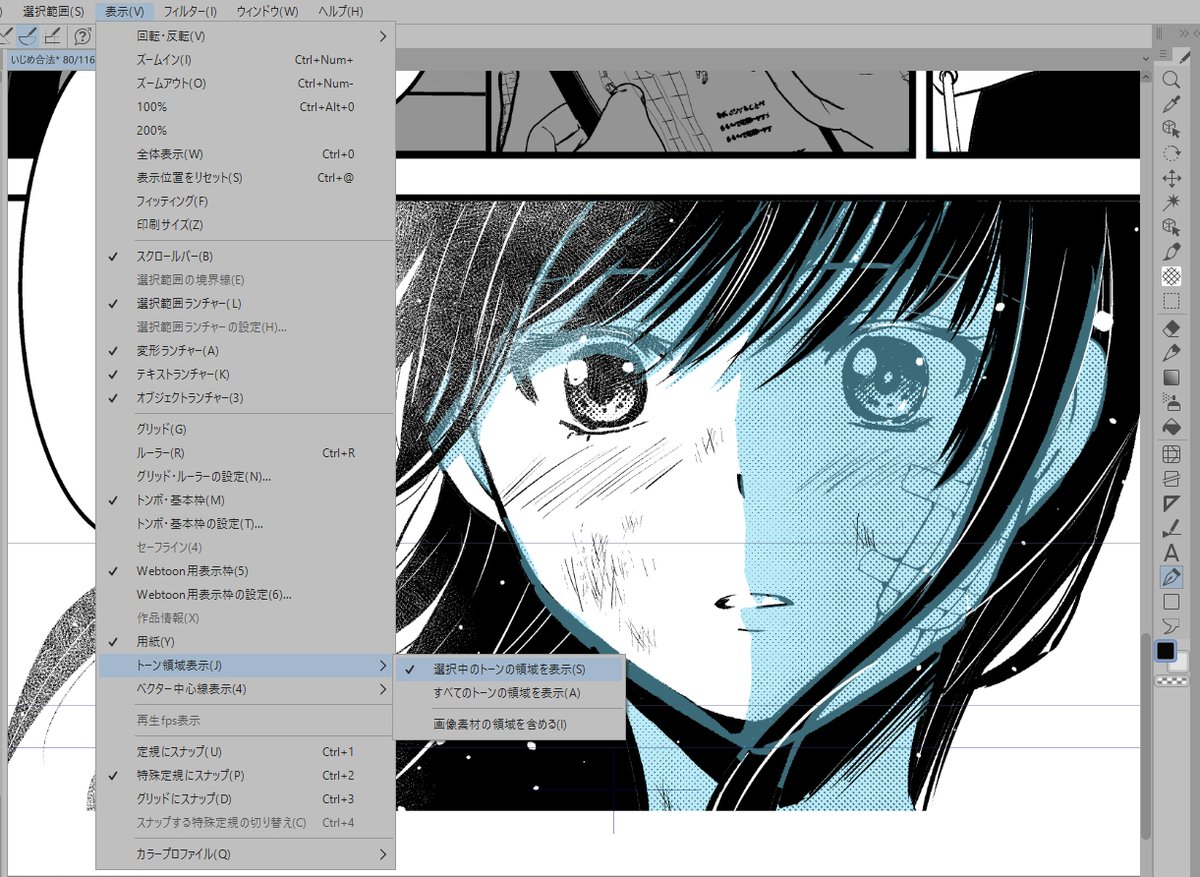1200x877 pixels.
Task: Select the Auto select magic wand tool
Action: 1171,203
